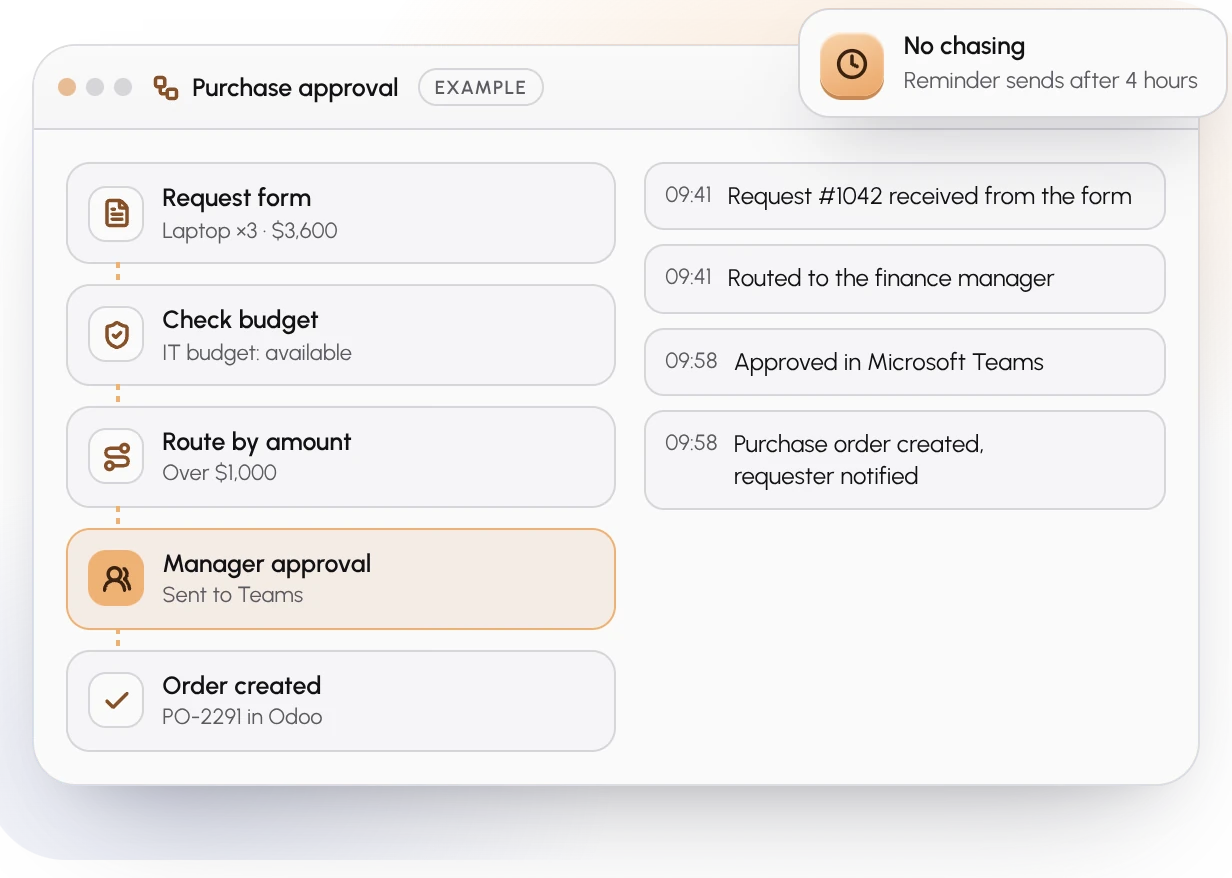Click the "Sent to Teams" text
Viewport: 1232px width, 878px height.
pos(233,595)
